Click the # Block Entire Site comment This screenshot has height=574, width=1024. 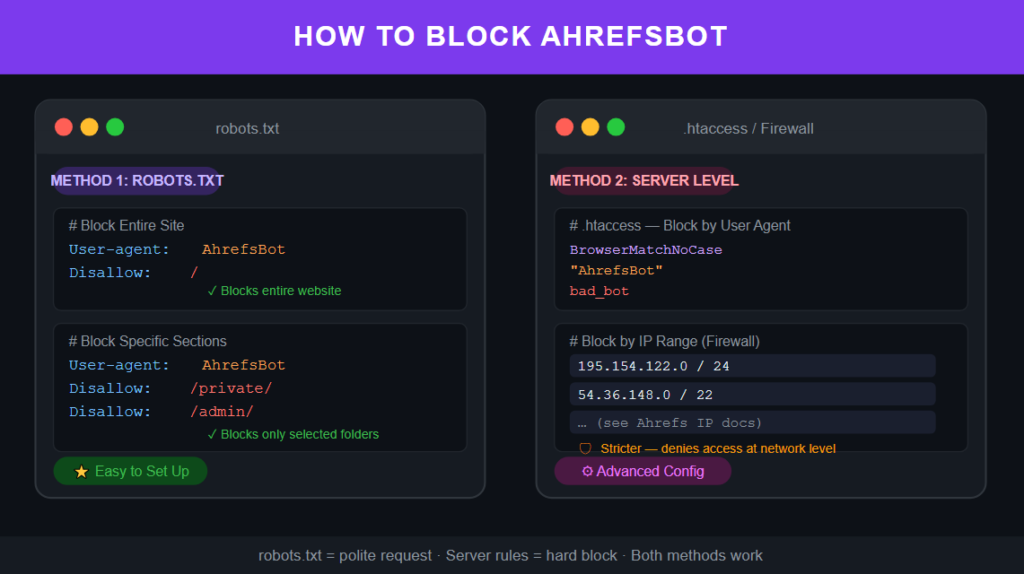(127, 225)
